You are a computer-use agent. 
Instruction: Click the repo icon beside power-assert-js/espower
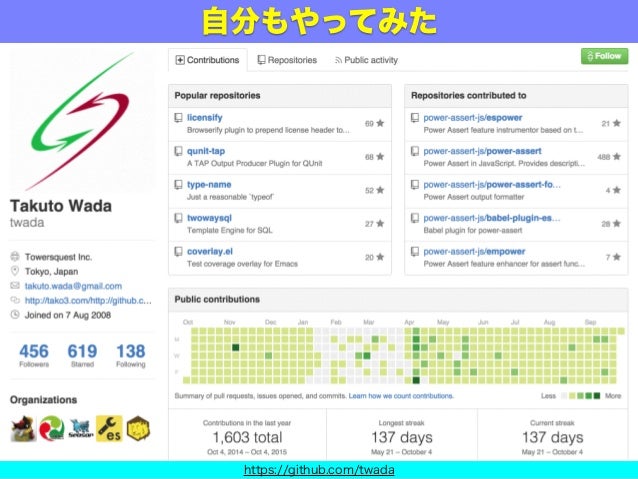[415, 118]
